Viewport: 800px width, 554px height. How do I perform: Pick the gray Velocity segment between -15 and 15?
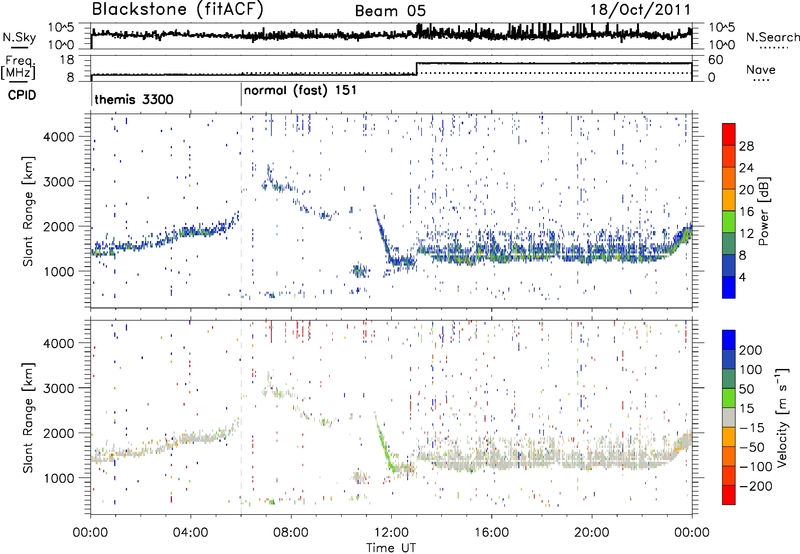click(x=729, y=417)
